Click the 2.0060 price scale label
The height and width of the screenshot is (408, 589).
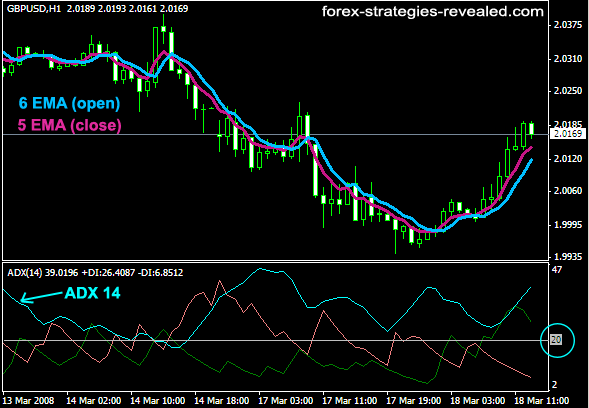coord(569,191)
